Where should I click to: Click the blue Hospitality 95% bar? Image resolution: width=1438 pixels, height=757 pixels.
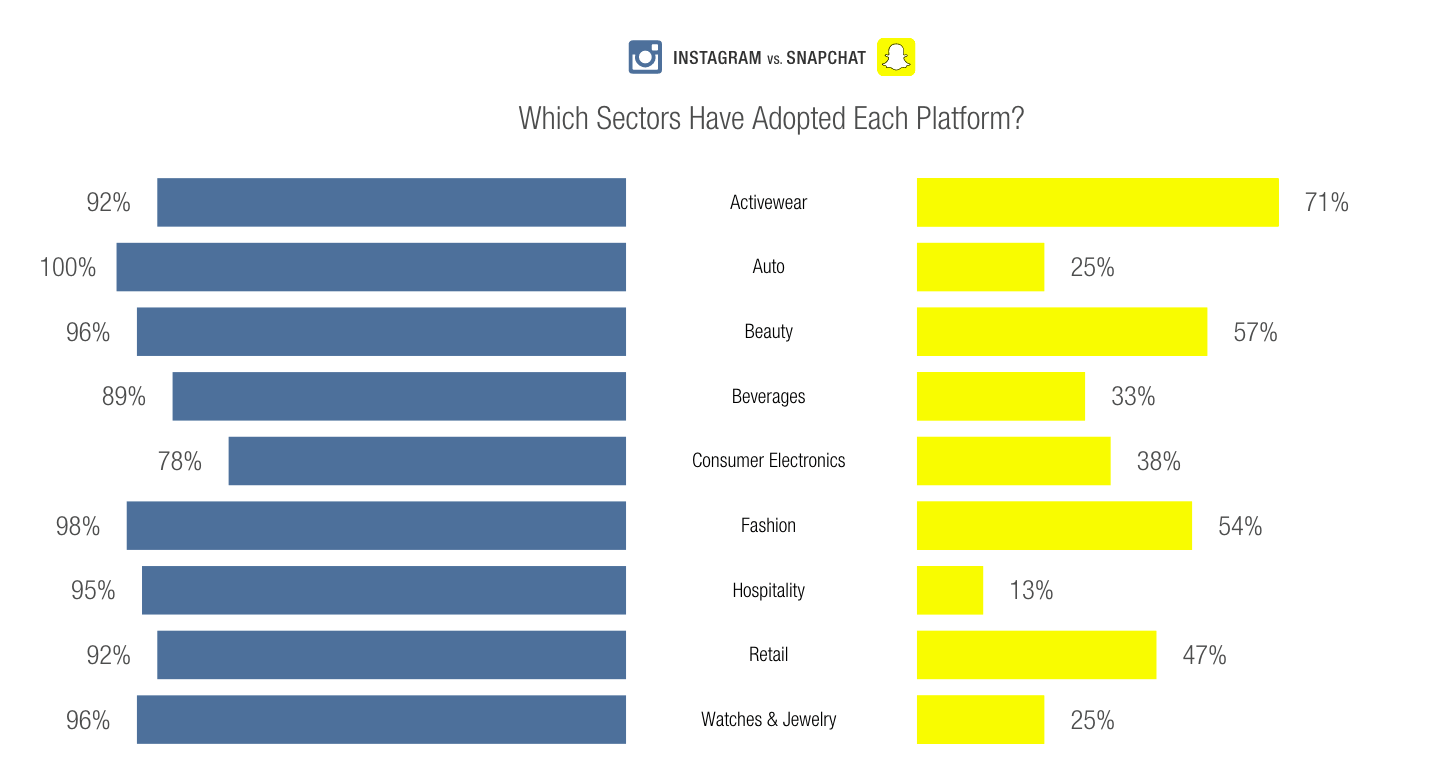click(384, 590)
